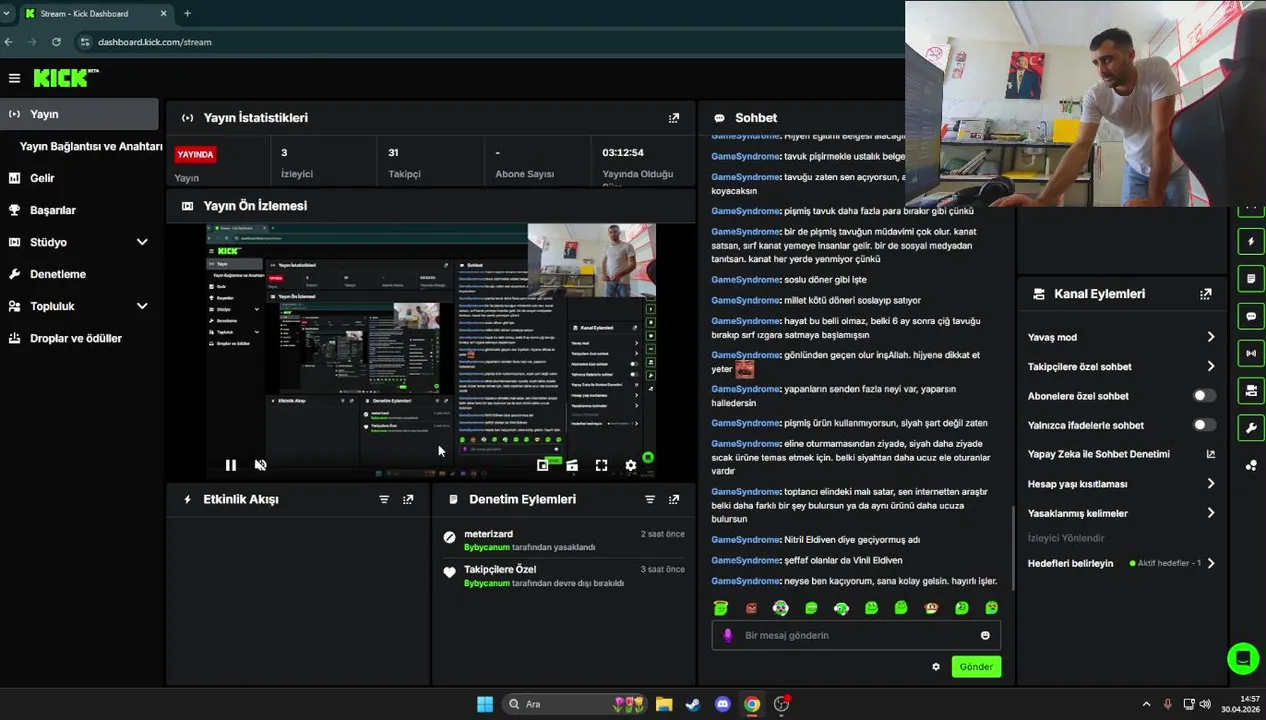Open filter options in Etkinlik Akışı
1266x720 pixels.
(x=384, y=499)
